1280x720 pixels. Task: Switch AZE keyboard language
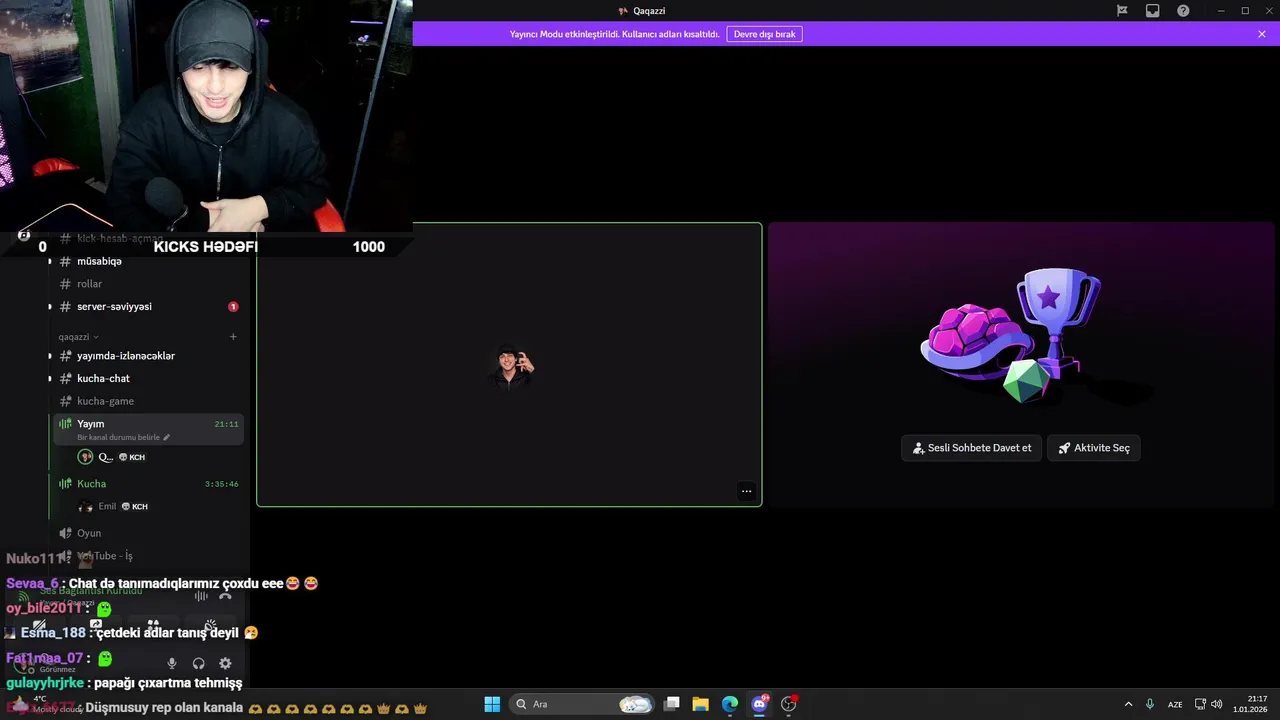1175,704
